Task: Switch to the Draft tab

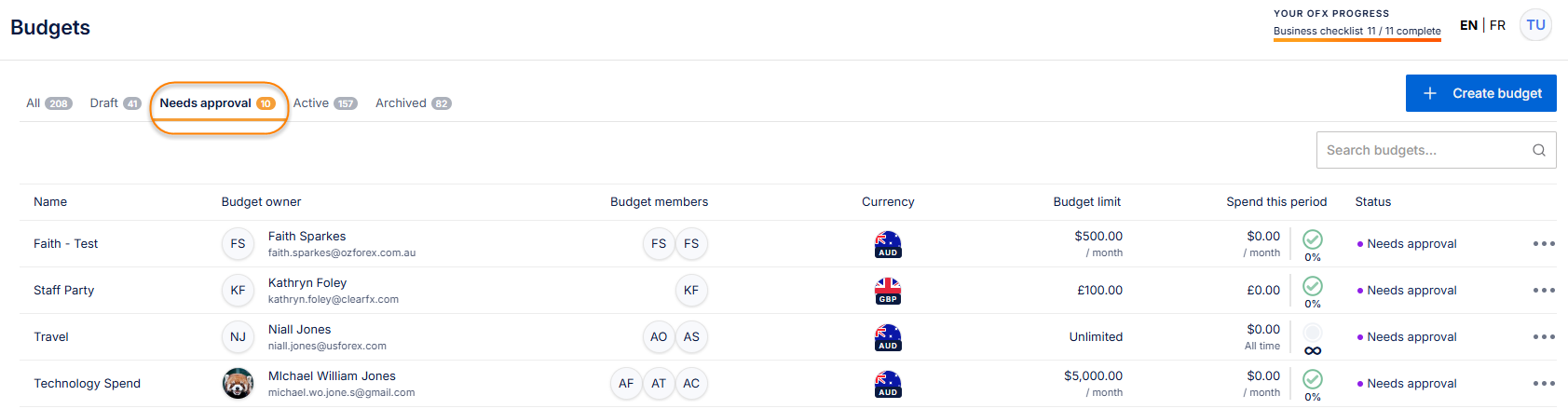Action: pos(115,103)
